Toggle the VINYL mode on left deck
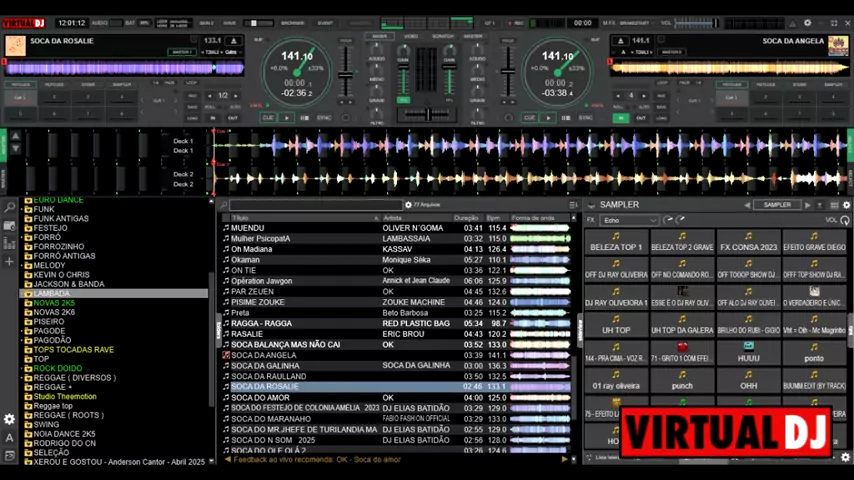This screenshot has height=480, width=854. tap(258, 105)
